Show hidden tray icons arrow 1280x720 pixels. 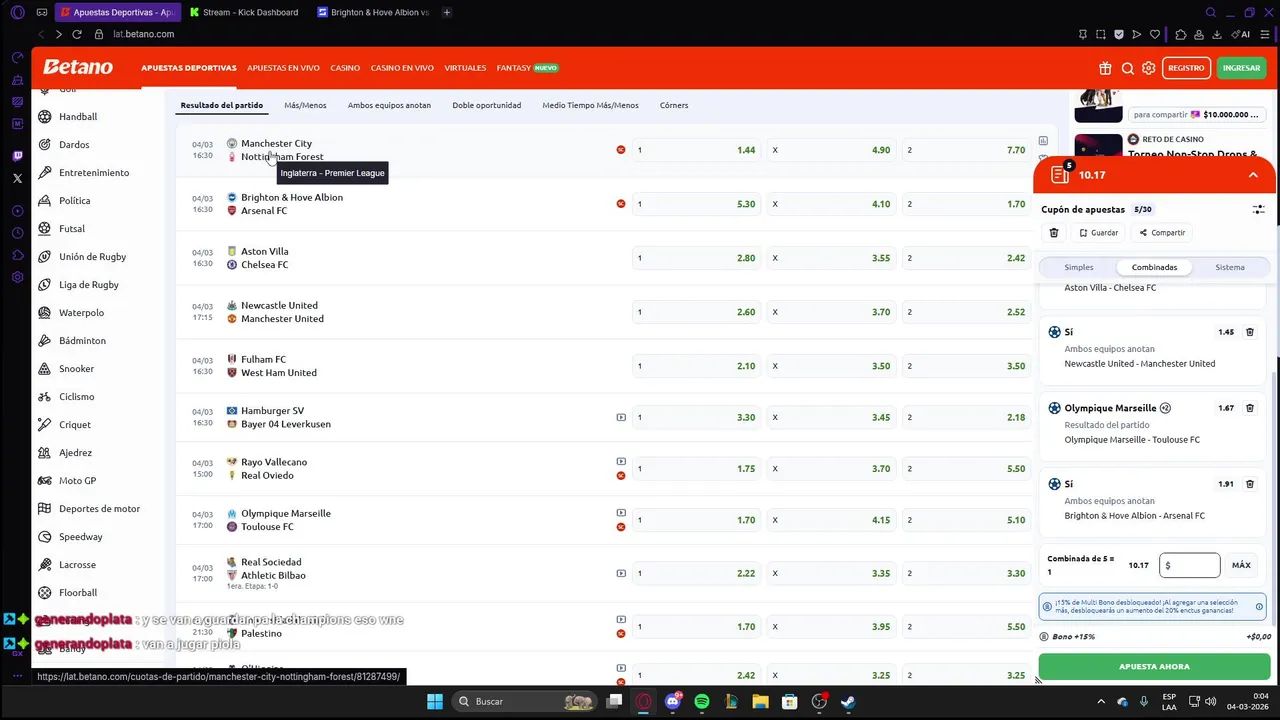click(1101, 701)
